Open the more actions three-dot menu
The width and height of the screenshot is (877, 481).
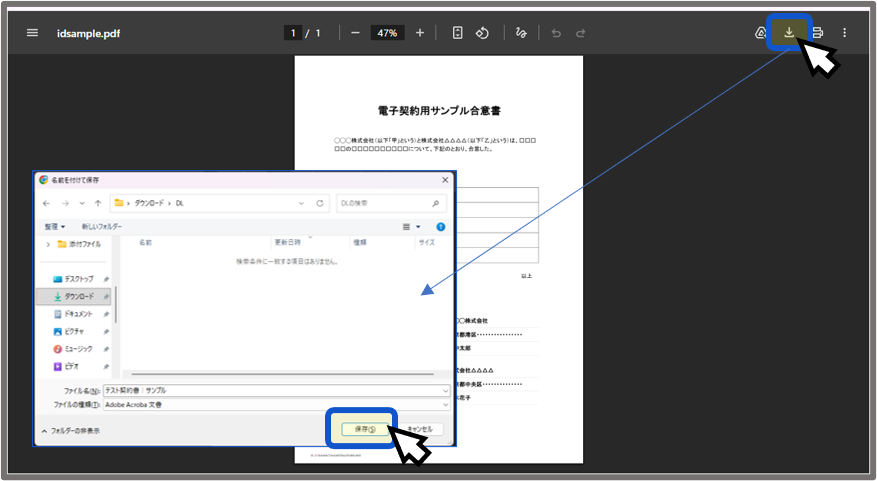click(x=844, y=33)
